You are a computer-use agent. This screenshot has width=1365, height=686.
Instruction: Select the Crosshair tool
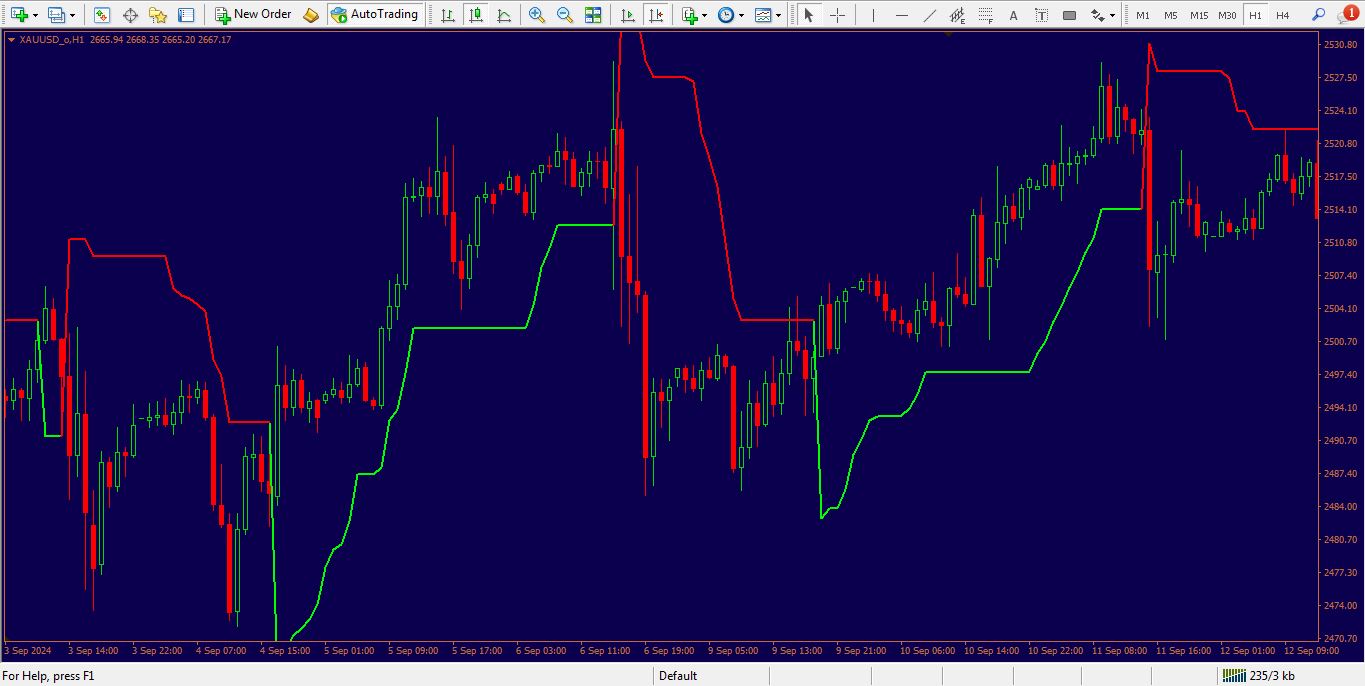click(x=838, y=15)
